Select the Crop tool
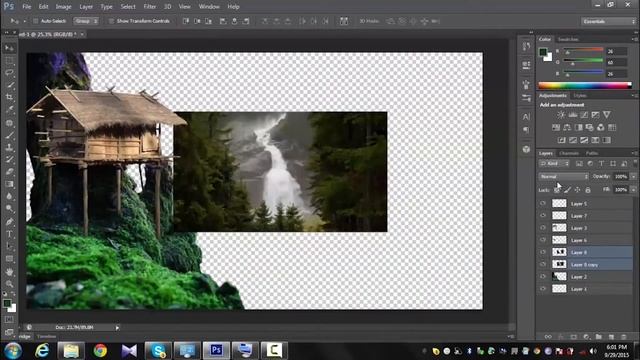This screenshot has width=640, height=360. pyautogui.click(x=9, y=98)
